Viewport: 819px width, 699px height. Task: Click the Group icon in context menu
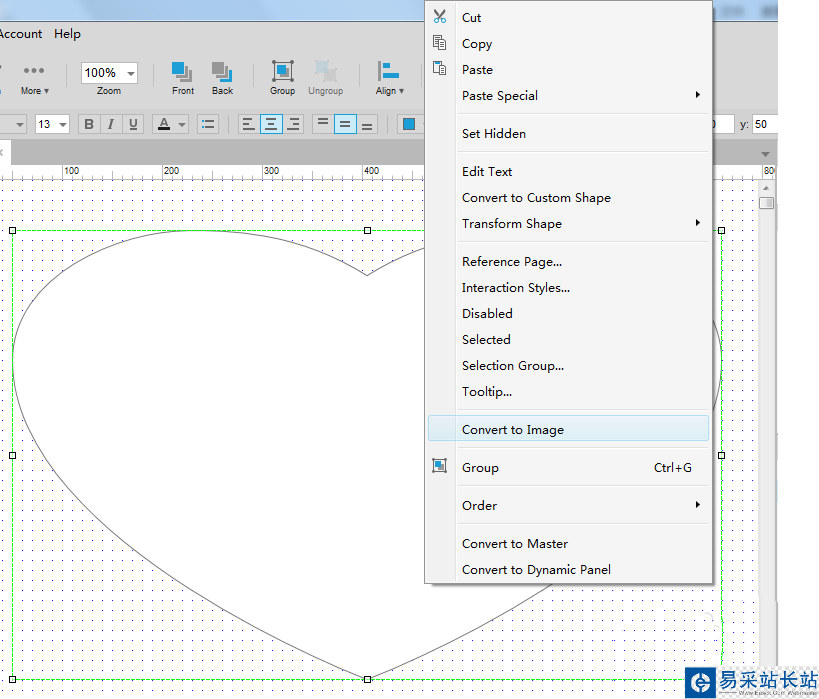[439, 466]
